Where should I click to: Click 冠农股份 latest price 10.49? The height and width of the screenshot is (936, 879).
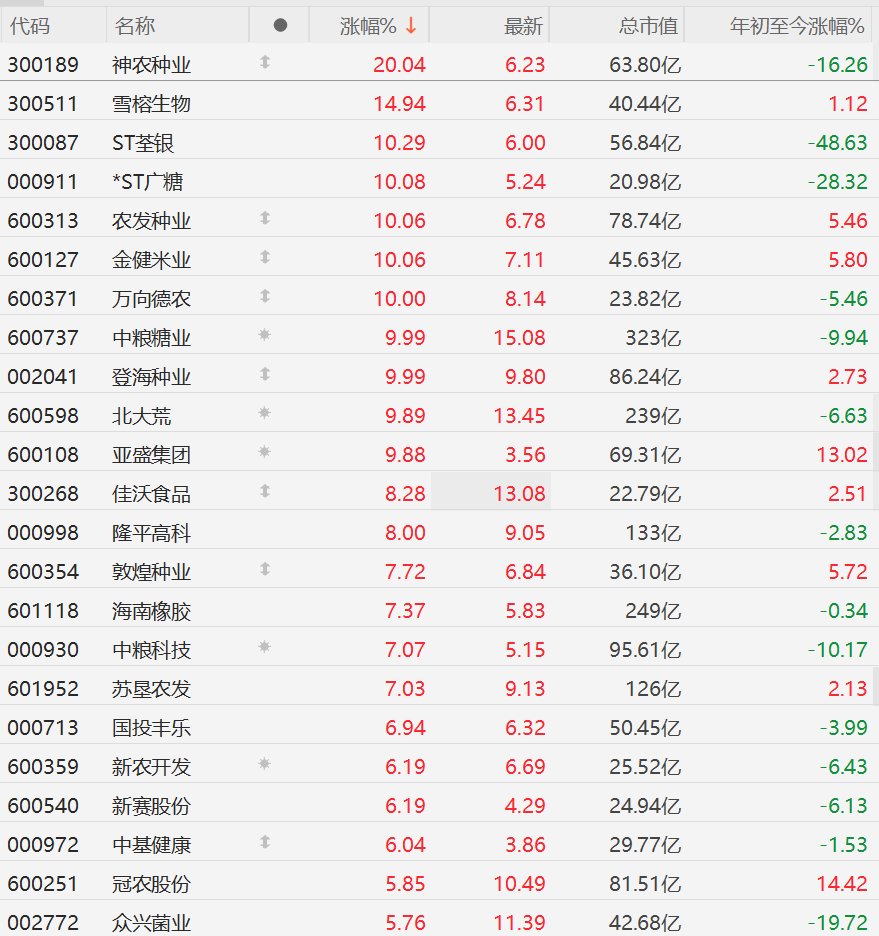(x=519, y=883)
